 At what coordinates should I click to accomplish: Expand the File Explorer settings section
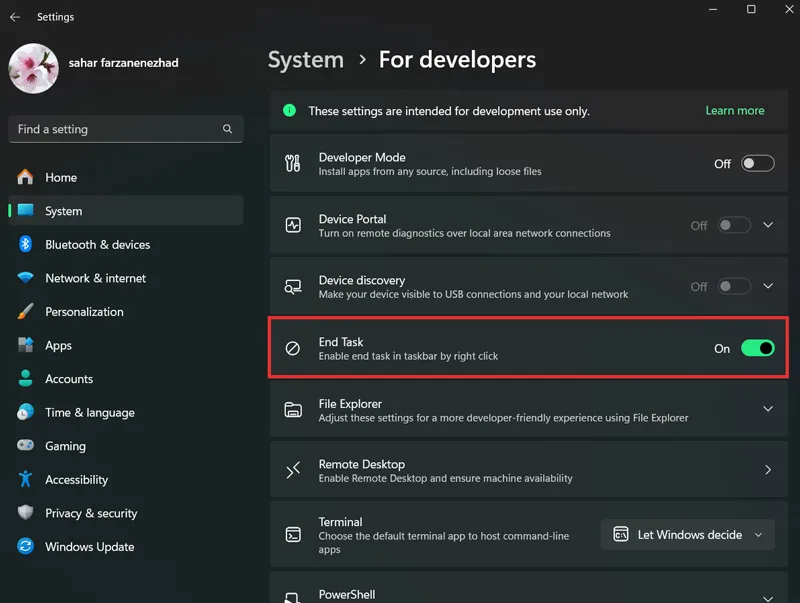click(x=529, y=410)
